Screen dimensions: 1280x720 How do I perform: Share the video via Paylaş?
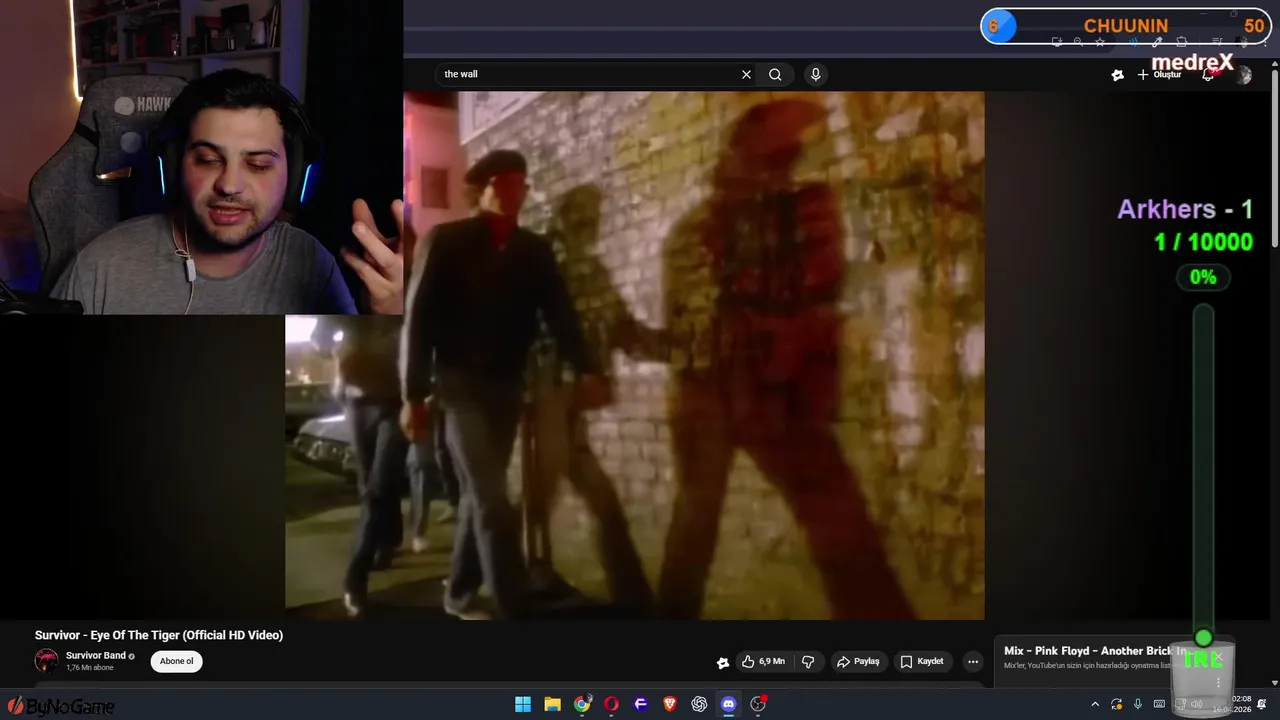pos(858,661)
